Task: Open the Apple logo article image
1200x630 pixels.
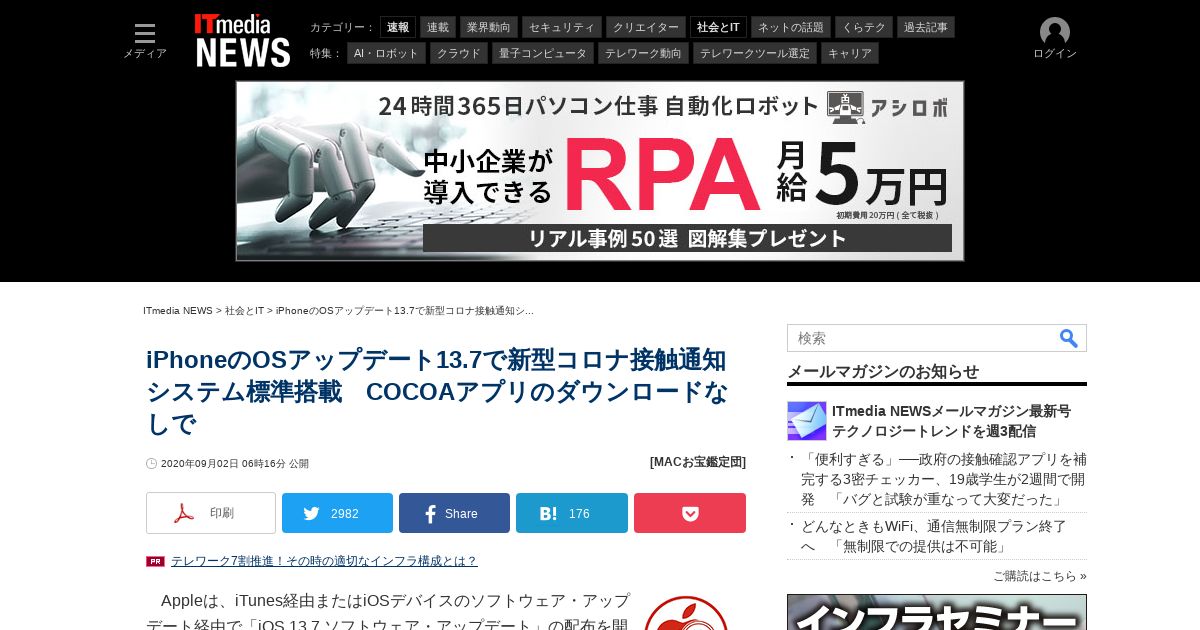Action: pos(686,613)
